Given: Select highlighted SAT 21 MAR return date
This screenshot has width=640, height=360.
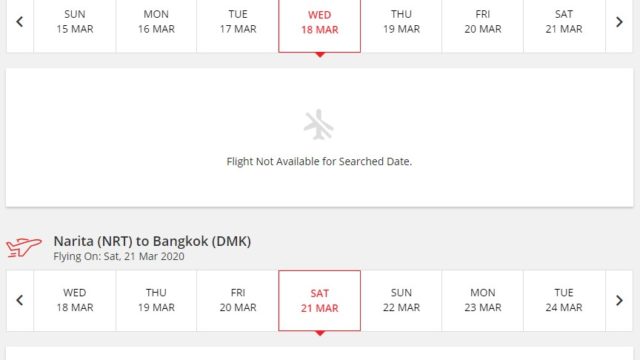Looking at the screenshot, I should pos(320,301).
